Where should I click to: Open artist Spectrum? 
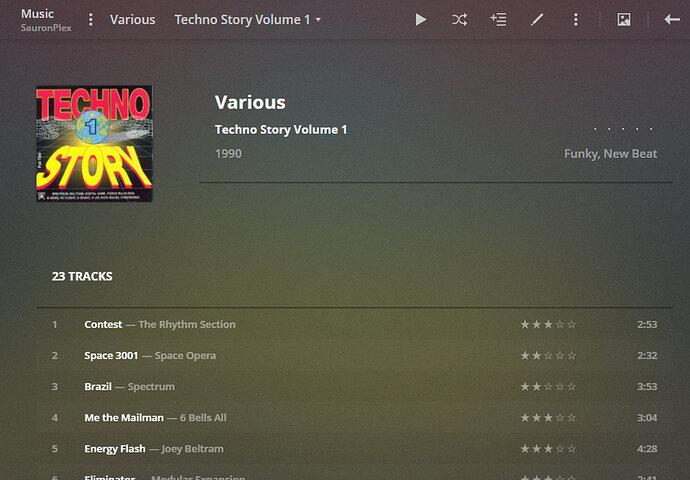coord(151,387)
